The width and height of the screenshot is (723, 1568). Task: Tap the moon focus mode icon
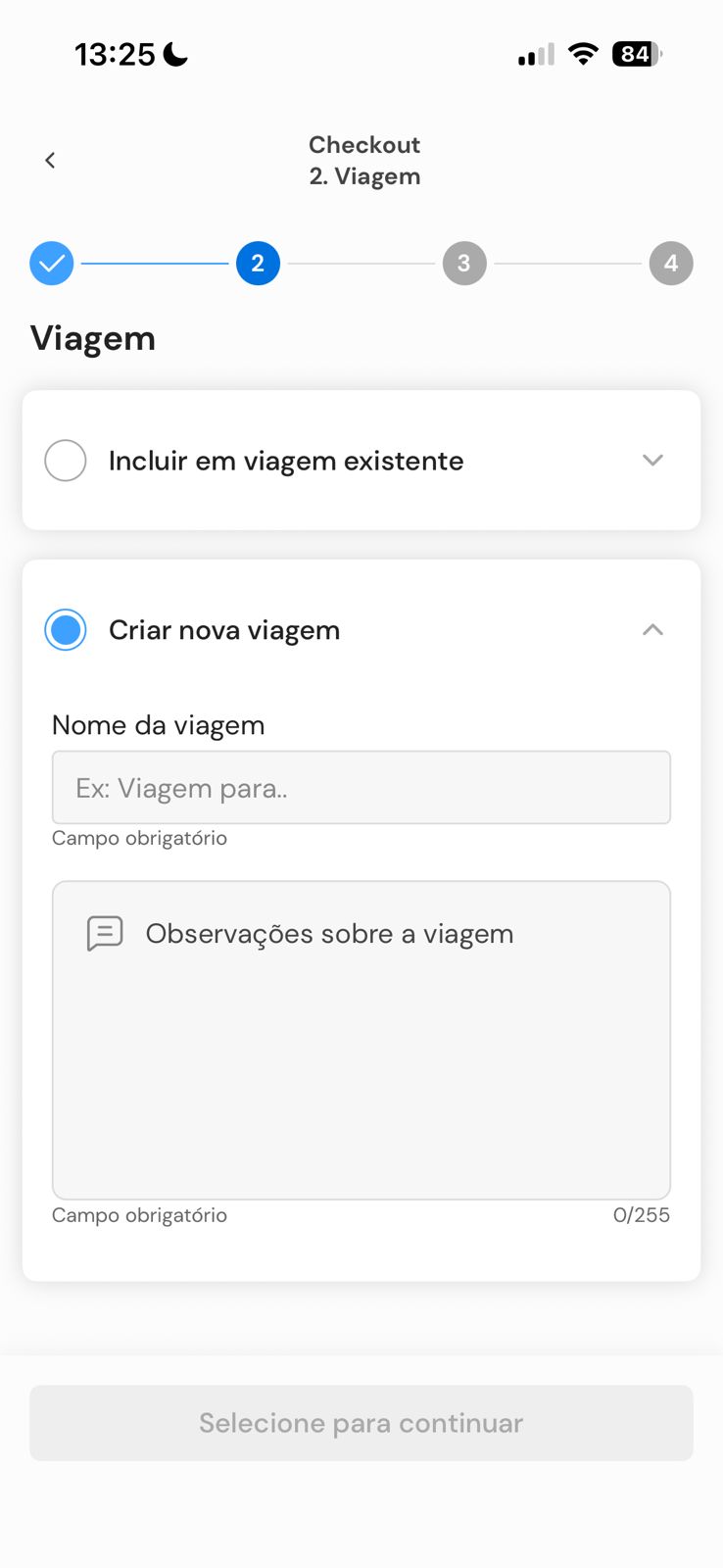175,54
